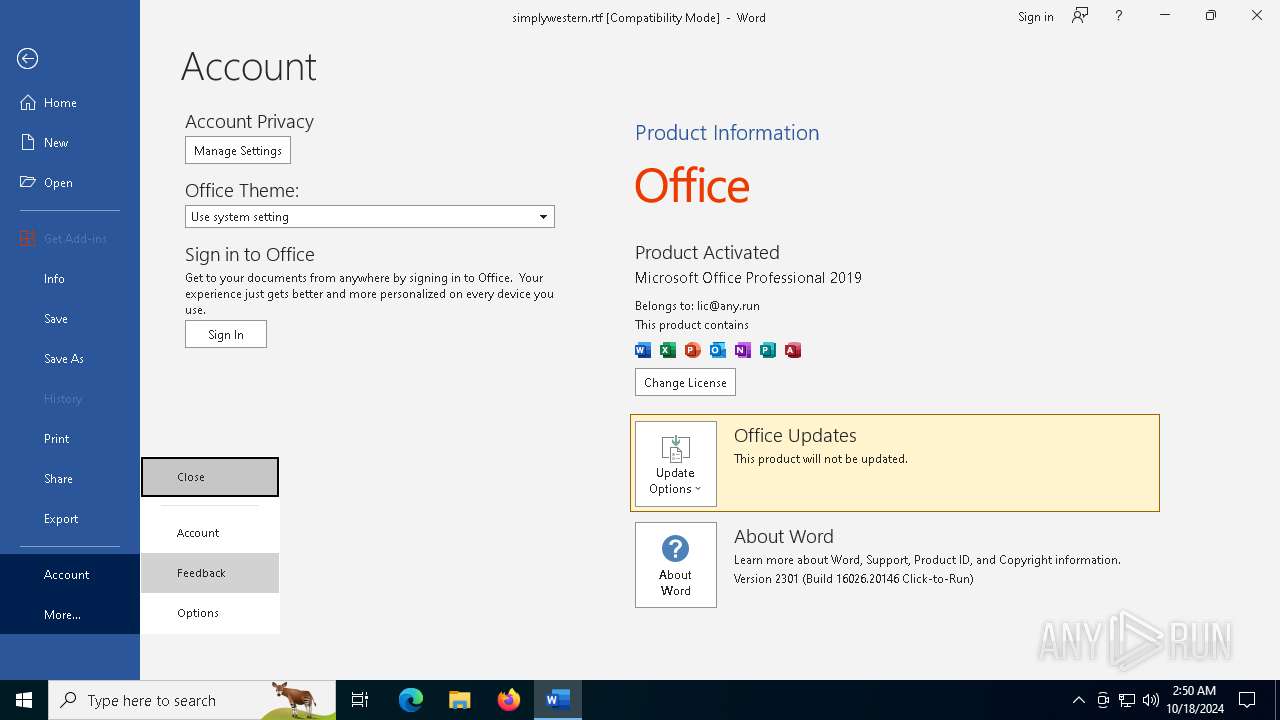1280x720 pixels.
Task: Click More... in the sidebar
Action: tap(70, 615)
